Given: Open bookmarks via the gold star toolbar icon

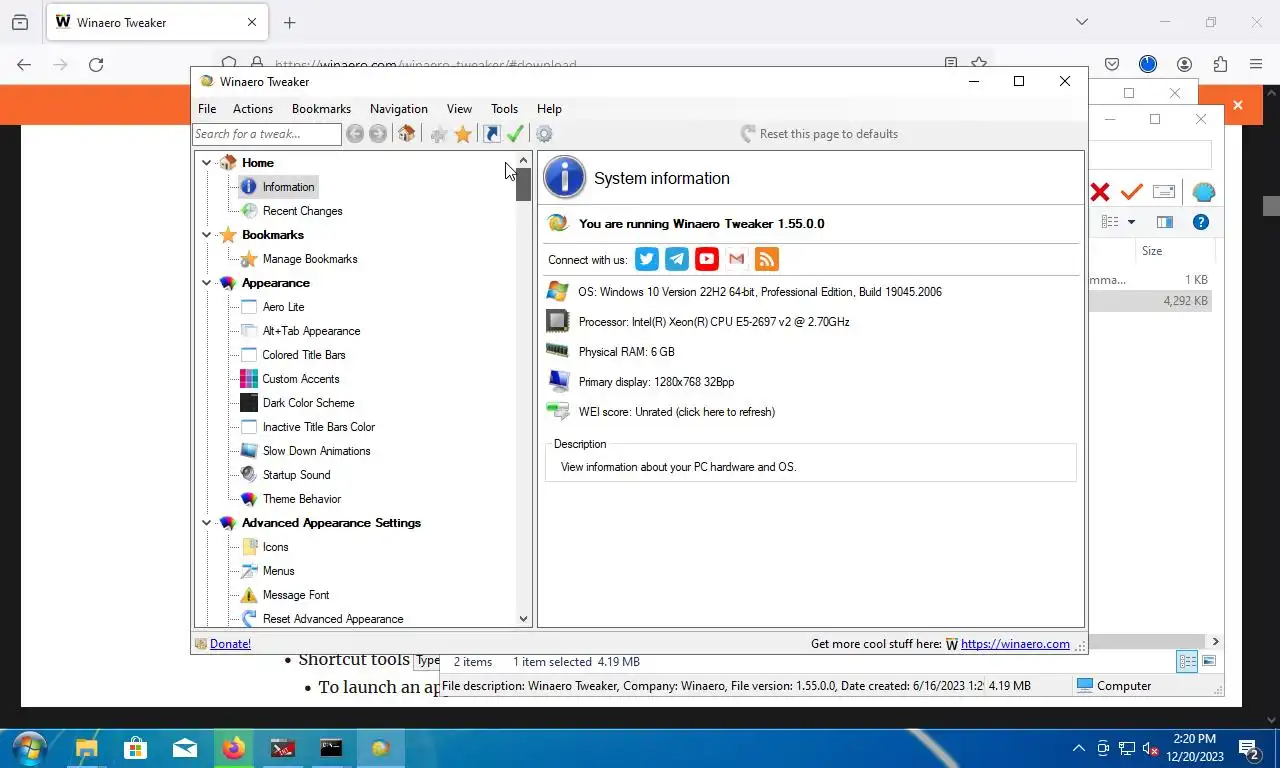Looking at the screenshot, I should (463, 134).
